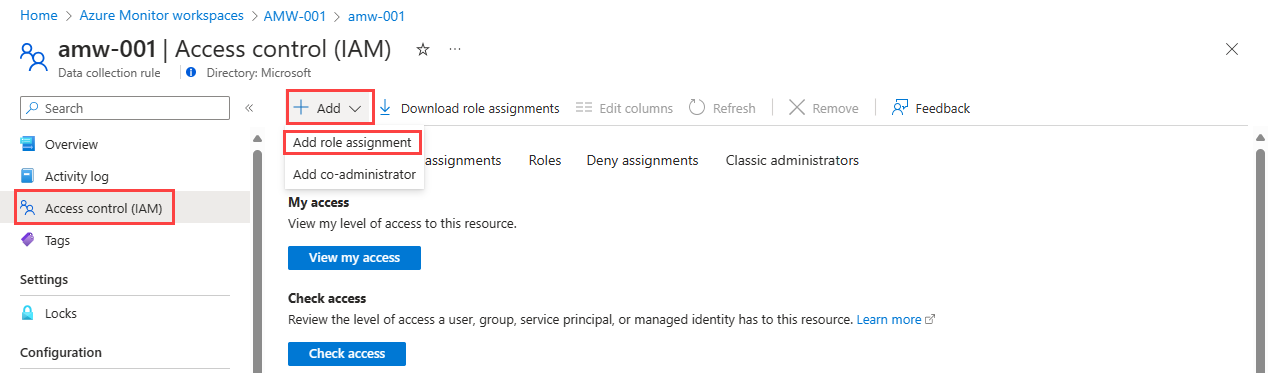Toggle the Add dropdown menu
Screen dimensions: 1268x373
(x=330, y=108)
